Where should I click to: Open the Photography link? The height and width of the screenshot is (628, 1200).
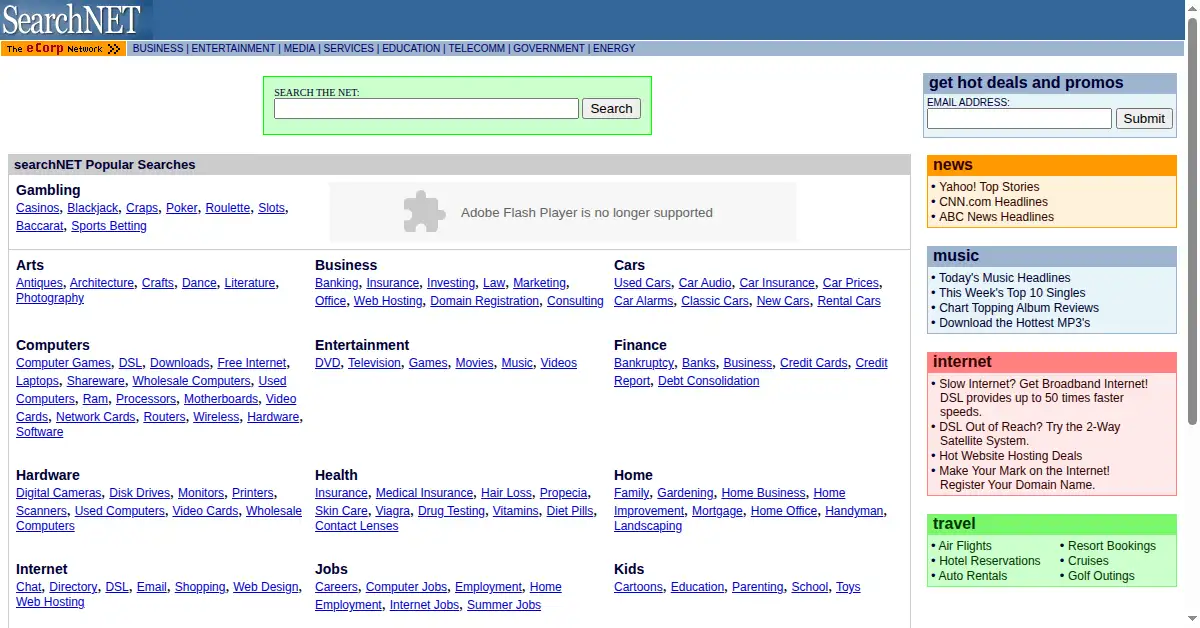pyautogui.click(x=50, y=298)
